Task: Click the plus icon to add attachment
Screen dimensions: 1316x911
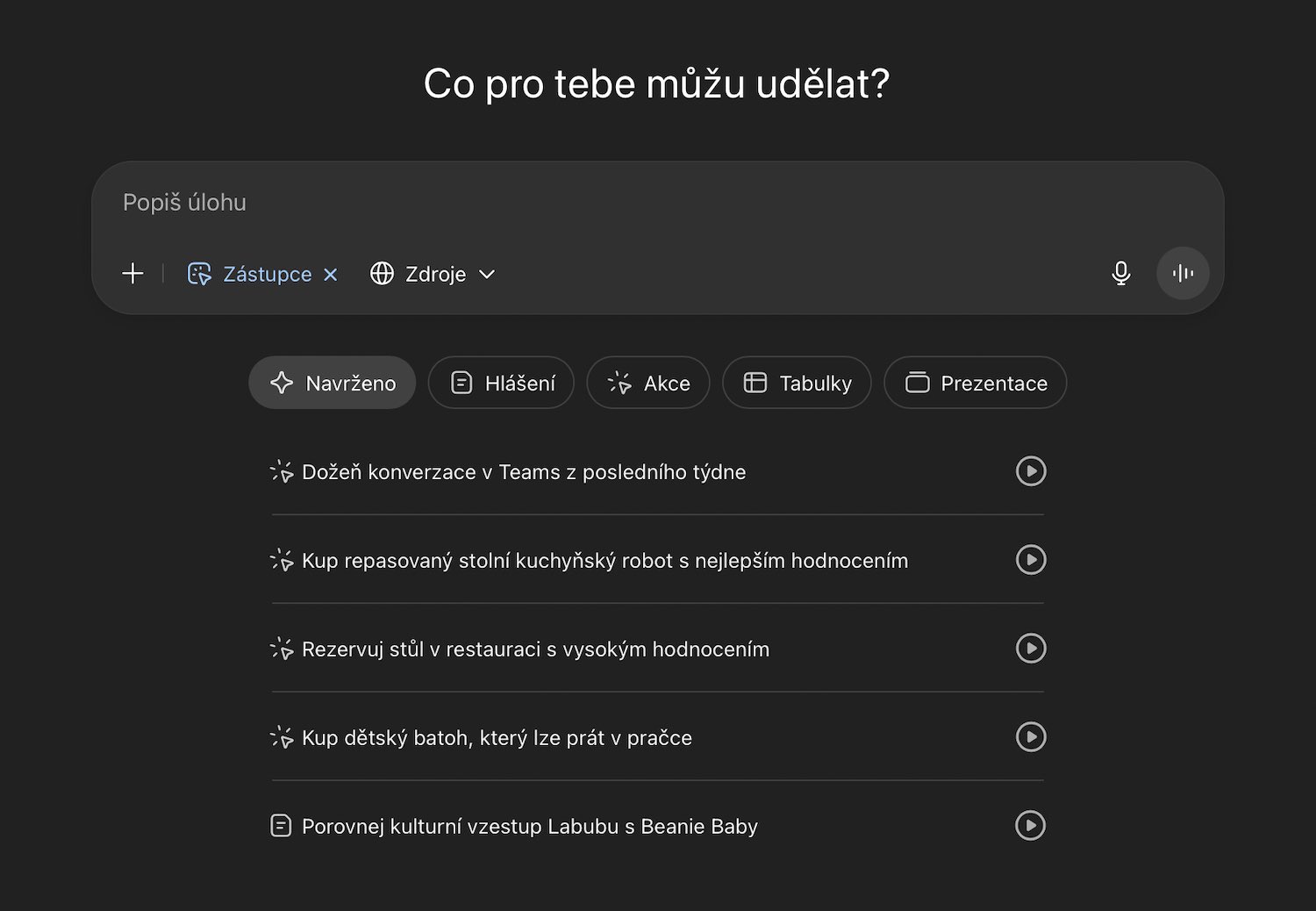Action: pos(132,274)
